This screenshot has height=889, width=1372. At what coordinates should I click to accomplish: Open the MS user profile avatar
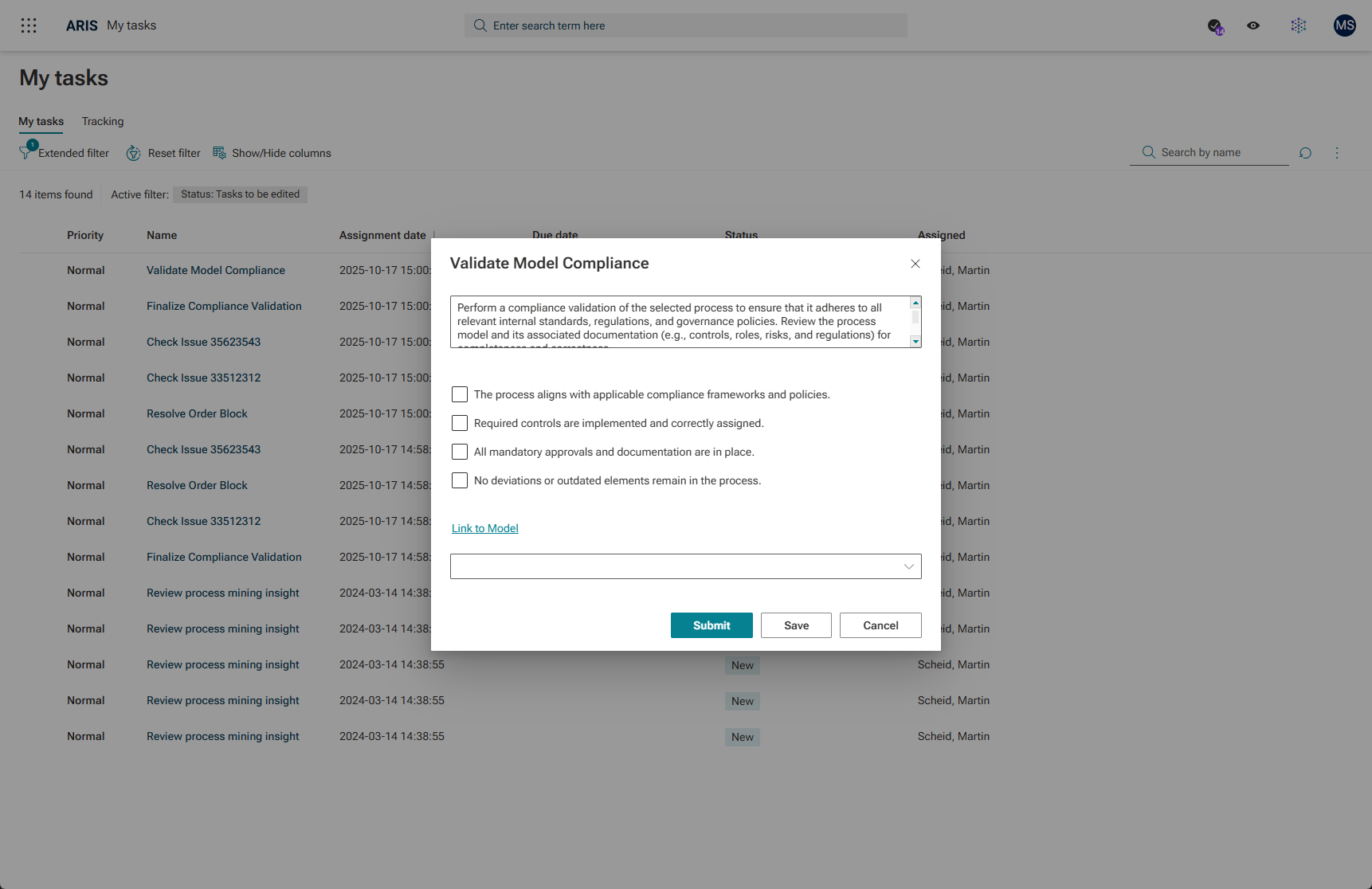click(1345, 25)
